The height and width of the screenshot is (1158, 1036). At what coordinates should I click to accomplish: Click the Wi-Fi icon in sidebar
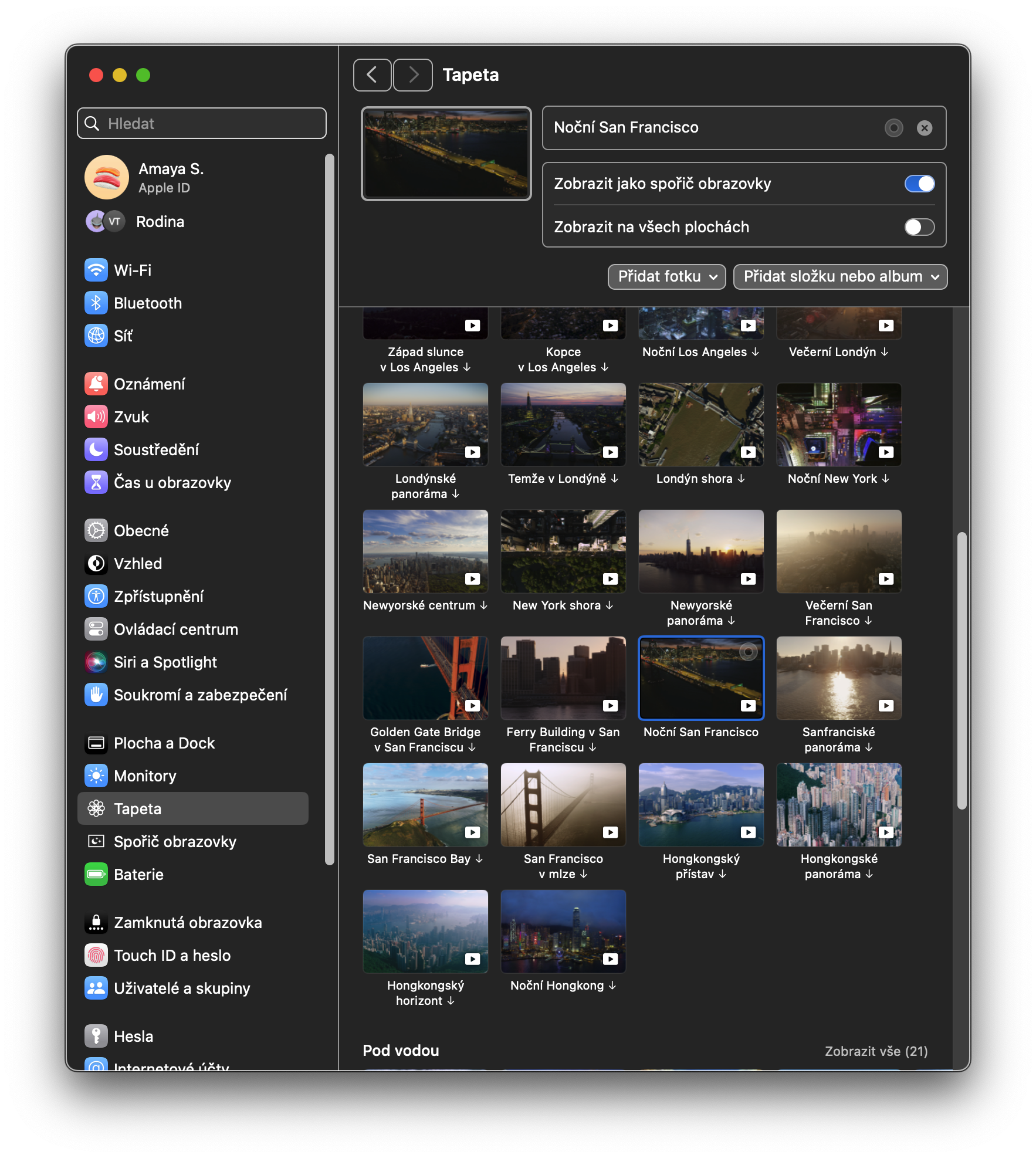click(96, 270)
